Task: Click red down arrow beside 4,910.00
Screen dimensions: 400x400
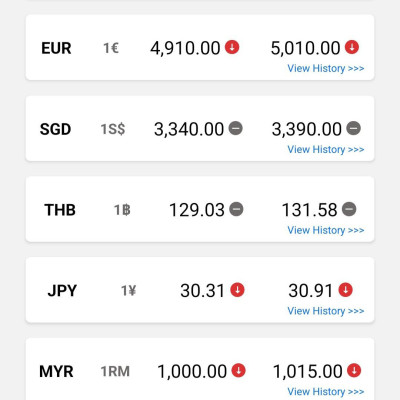Action: [x=232, y=47]
